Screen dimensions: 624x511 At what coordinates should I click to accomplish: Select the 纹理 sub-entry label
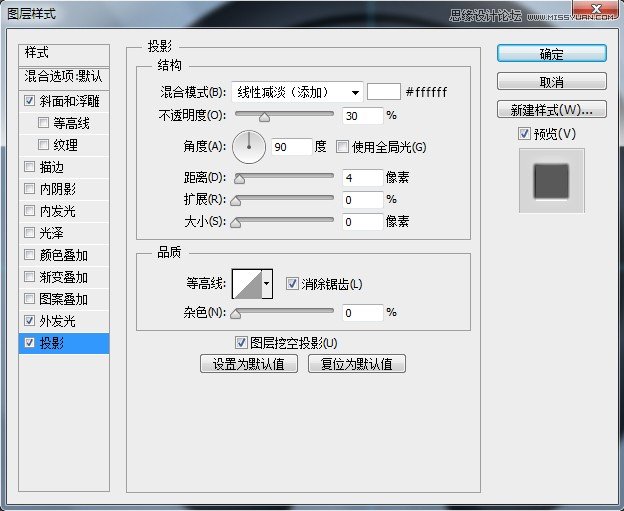[65, 145]
